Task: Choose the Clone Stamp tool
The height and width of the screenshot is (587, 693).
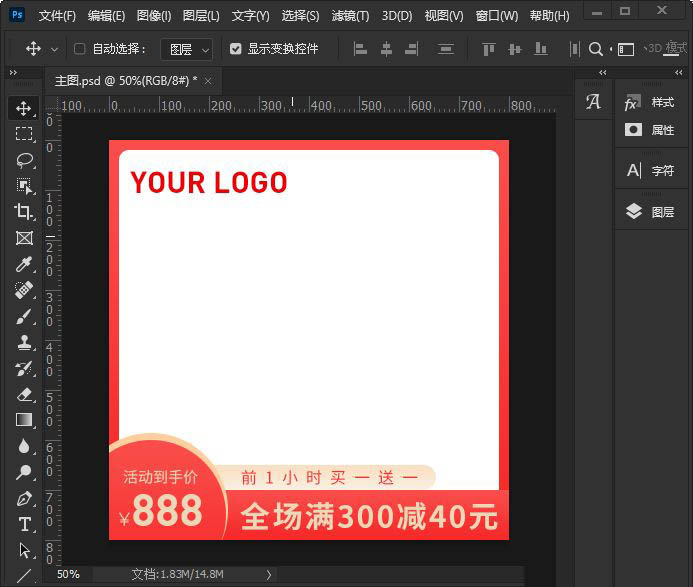Action: 24,342
